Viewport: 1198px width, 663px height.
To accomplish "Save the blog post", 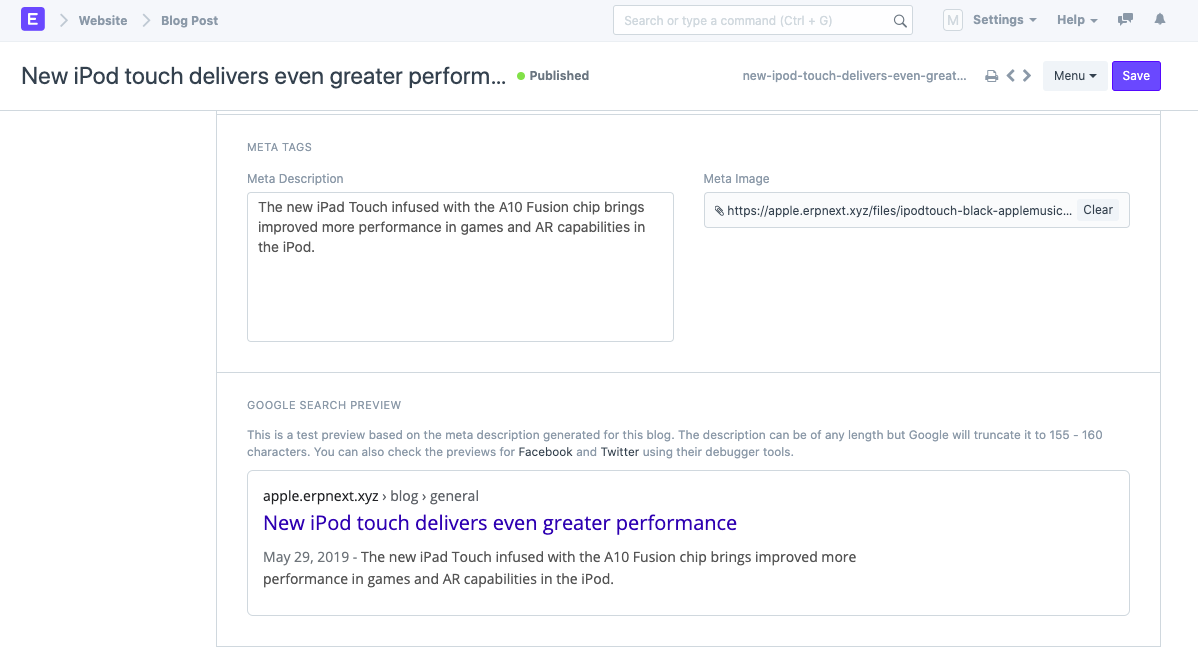I will coord(1136,75).
